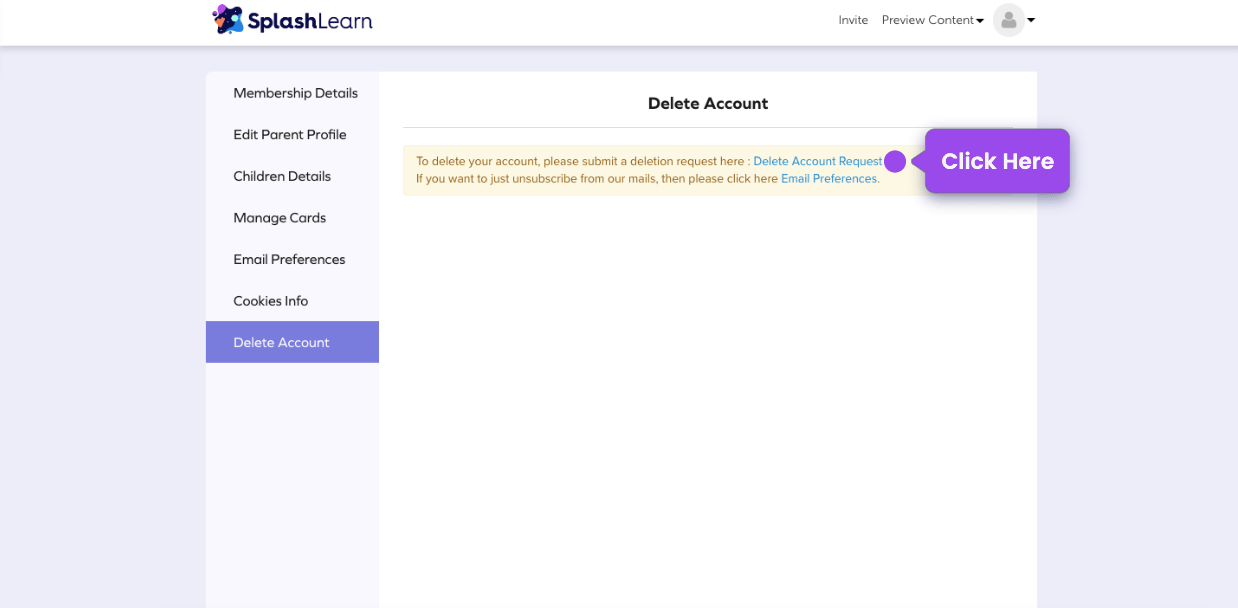Expand the account dropdown arrow
This screenshot has height=608, width=1238.
tap(1031, 20)
